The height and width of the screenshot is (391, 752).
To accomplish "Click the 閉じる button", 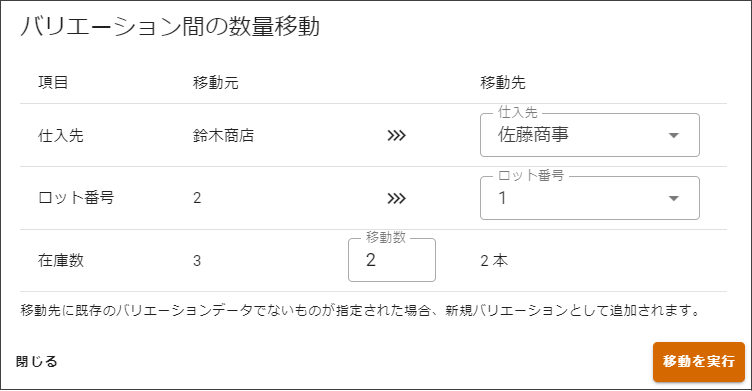I will click(x=36, y=361).
